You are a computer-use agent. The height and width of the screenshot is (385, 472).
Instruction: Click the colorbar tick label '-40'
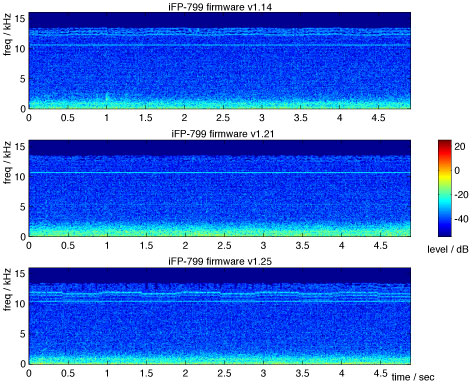(461, 219)
